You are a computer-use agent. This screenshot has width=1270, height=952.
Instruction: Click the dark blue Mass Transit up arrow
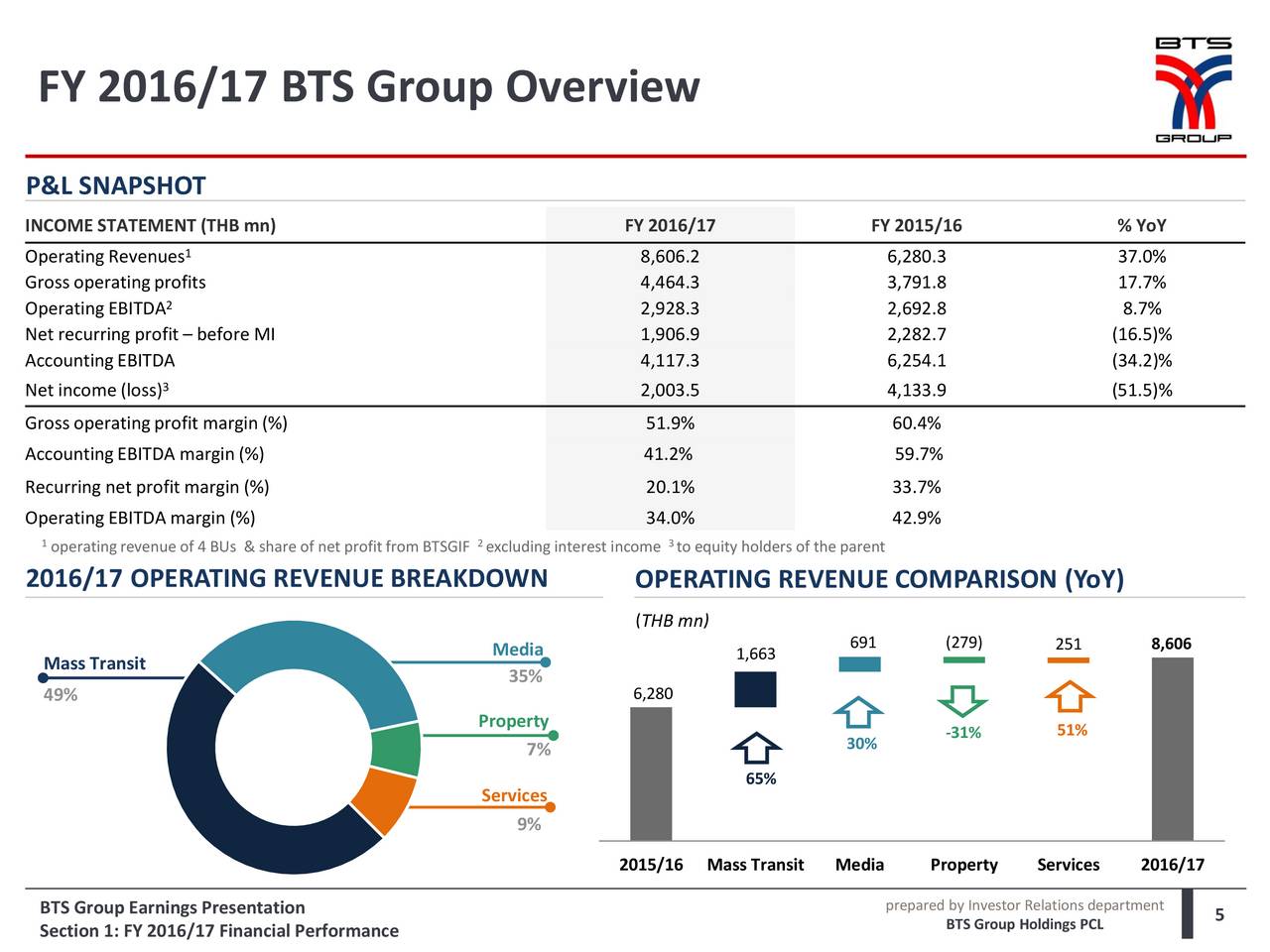757,750
